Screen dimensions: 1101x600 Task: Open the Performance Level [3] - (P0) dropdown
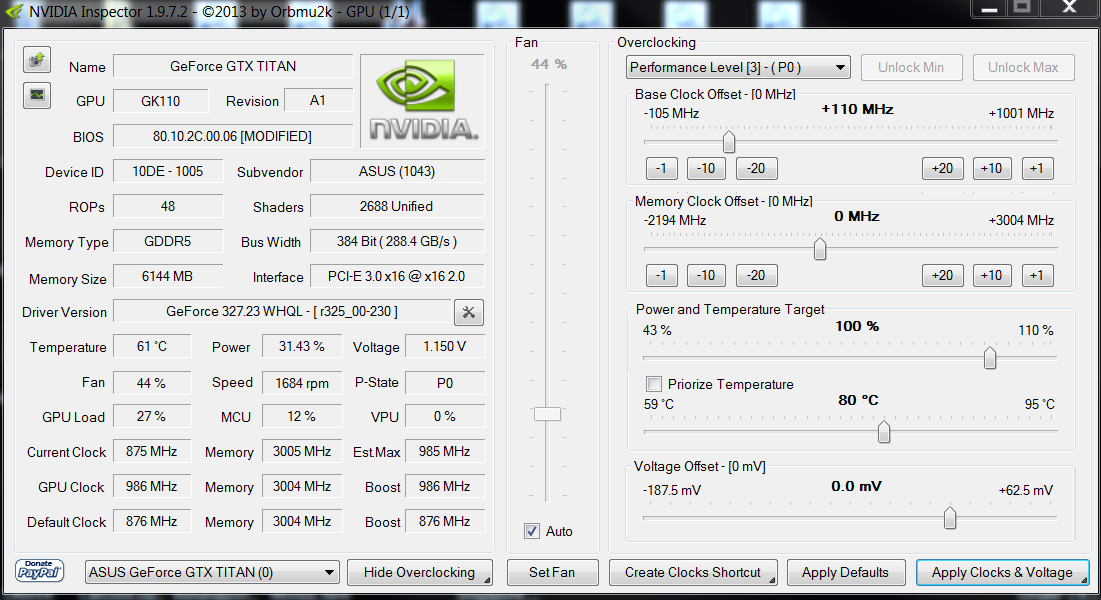(738, 67)
